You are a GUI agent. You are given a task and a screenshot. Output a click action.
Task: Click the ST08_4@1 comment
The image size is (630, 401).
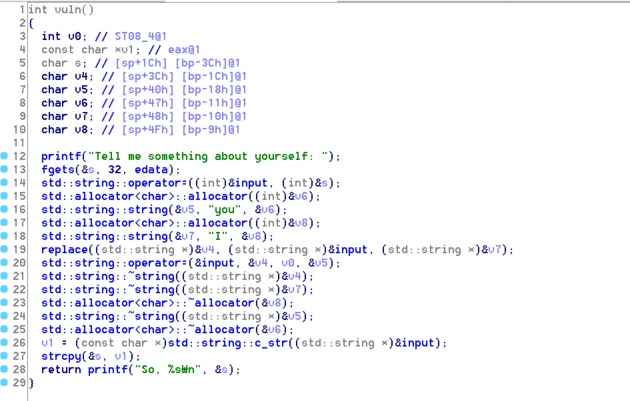pos(141,36)
